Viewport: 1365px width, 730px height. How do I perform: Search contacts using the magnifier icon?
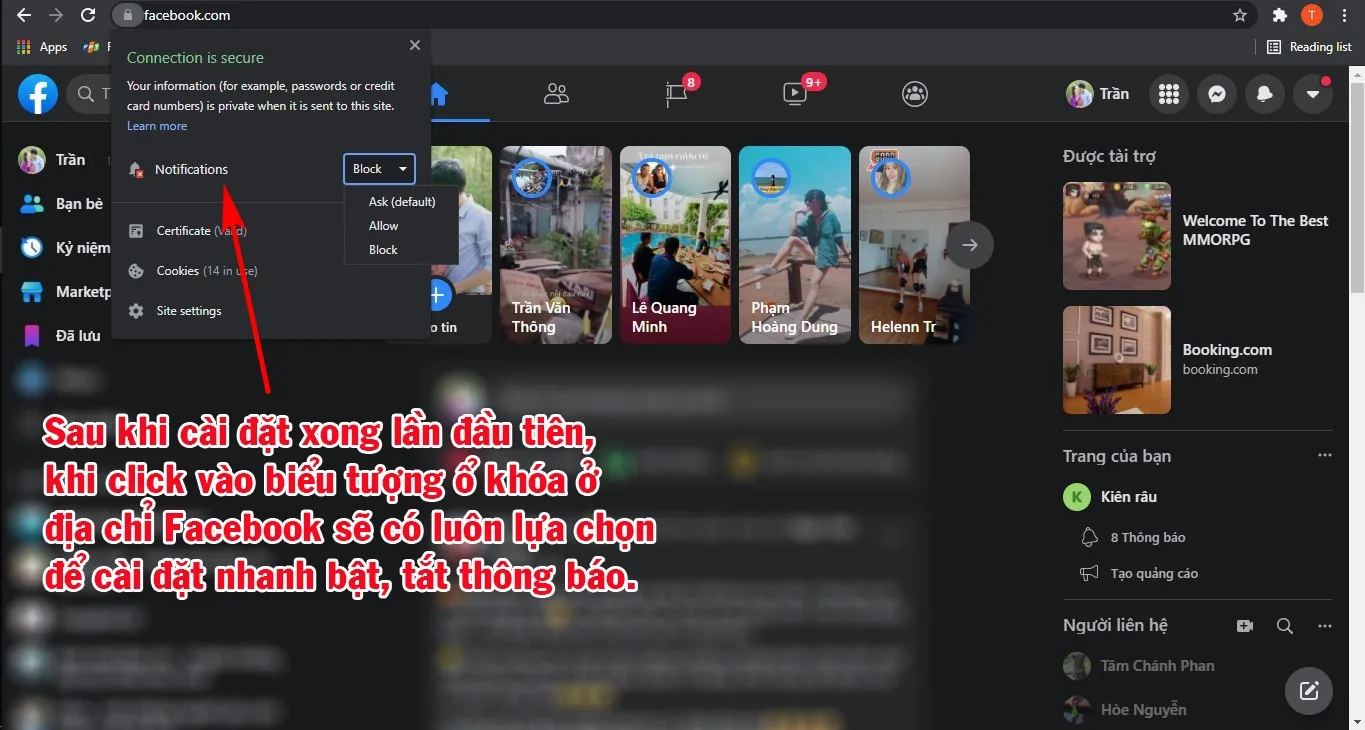1284,625
